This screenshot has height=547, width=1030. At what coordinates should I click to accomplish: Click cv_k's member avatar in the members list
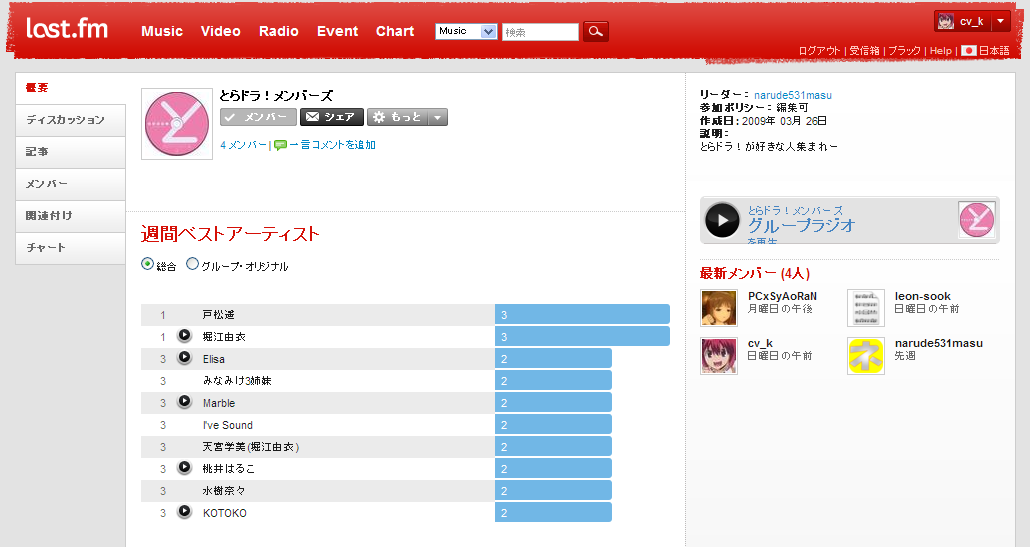(719, 356)
